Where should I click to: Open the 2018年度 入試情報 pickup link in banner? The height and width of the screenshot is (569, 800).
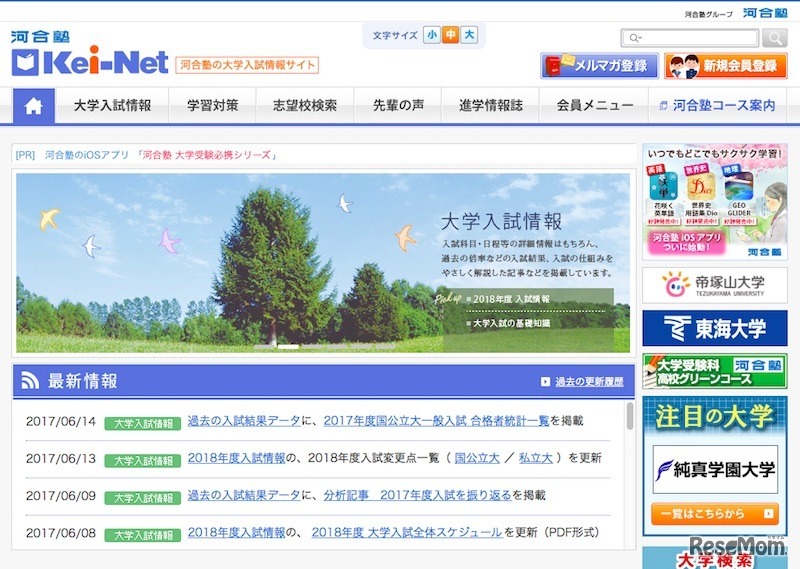(x=511, y=299)
